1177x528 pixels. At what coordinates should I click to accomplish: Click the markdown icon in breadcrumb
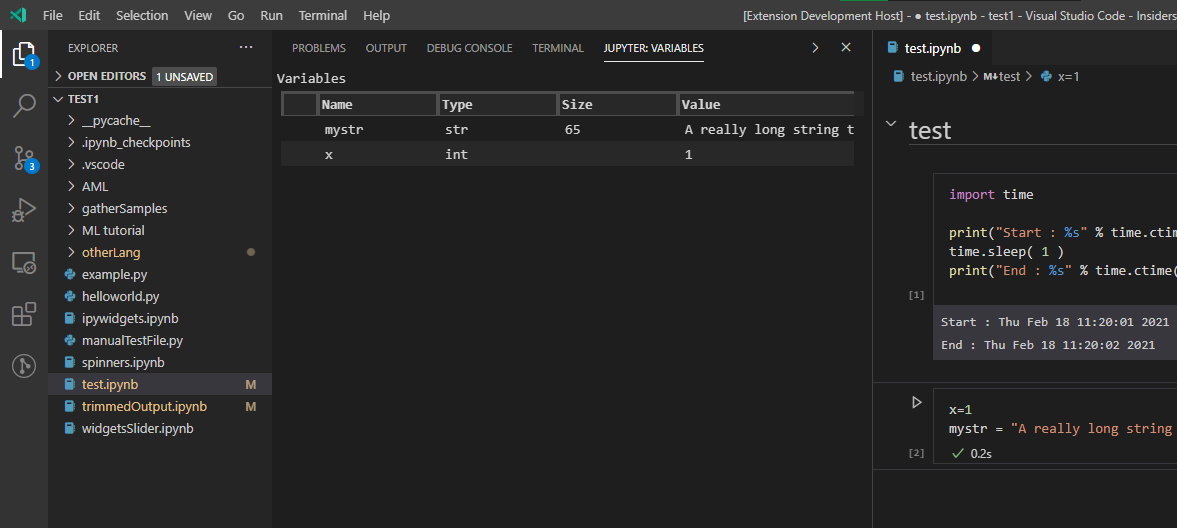click(x=989, y=76)
